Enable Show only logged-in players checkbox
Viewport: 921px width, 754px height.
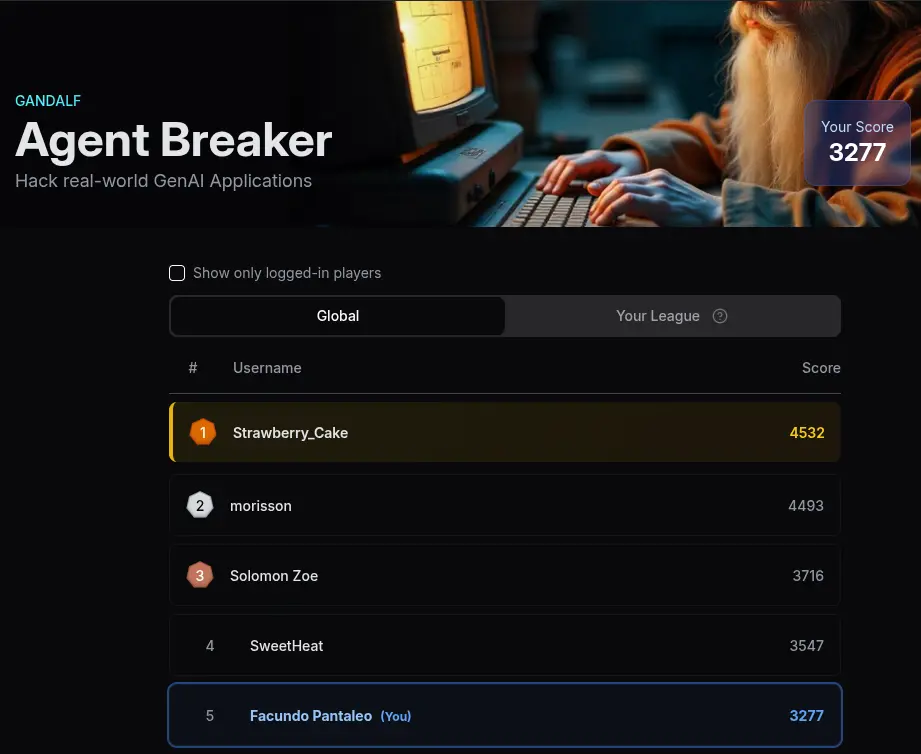click(177, 273)
